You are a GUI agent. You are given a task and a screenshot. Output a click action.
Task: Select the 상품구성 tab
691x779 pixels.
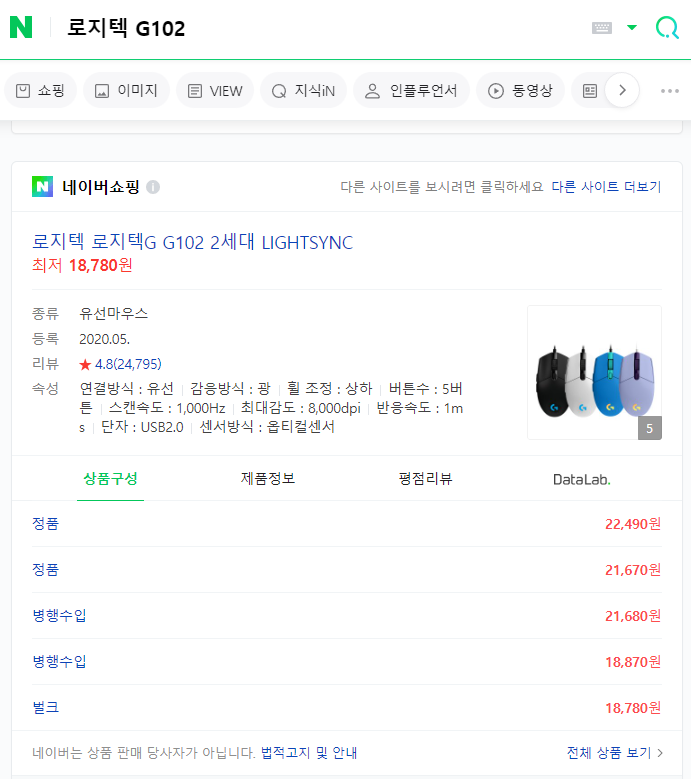[110, 479]
